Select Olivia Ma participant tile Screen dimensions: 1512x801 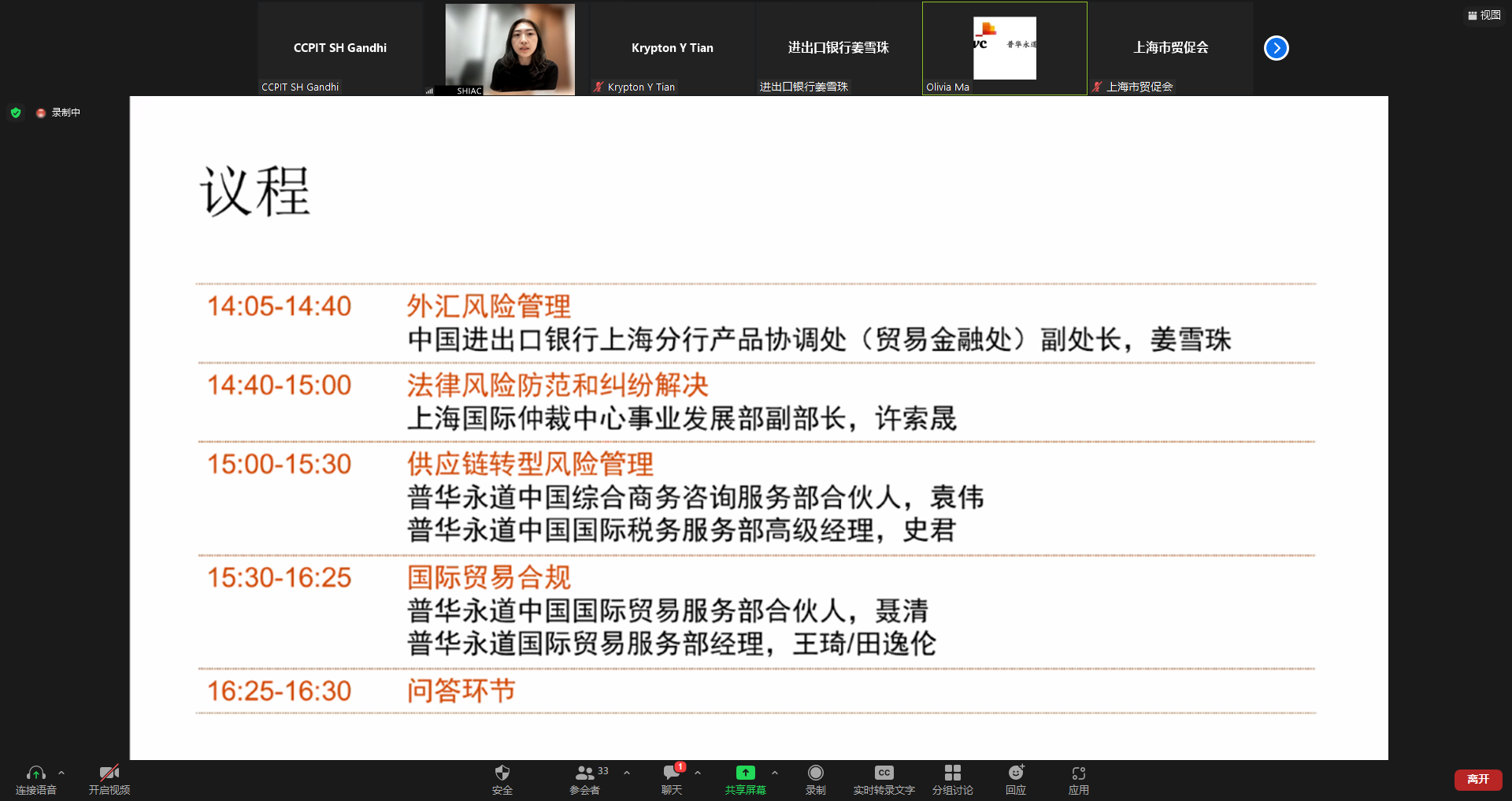[x=1005, y=48]
